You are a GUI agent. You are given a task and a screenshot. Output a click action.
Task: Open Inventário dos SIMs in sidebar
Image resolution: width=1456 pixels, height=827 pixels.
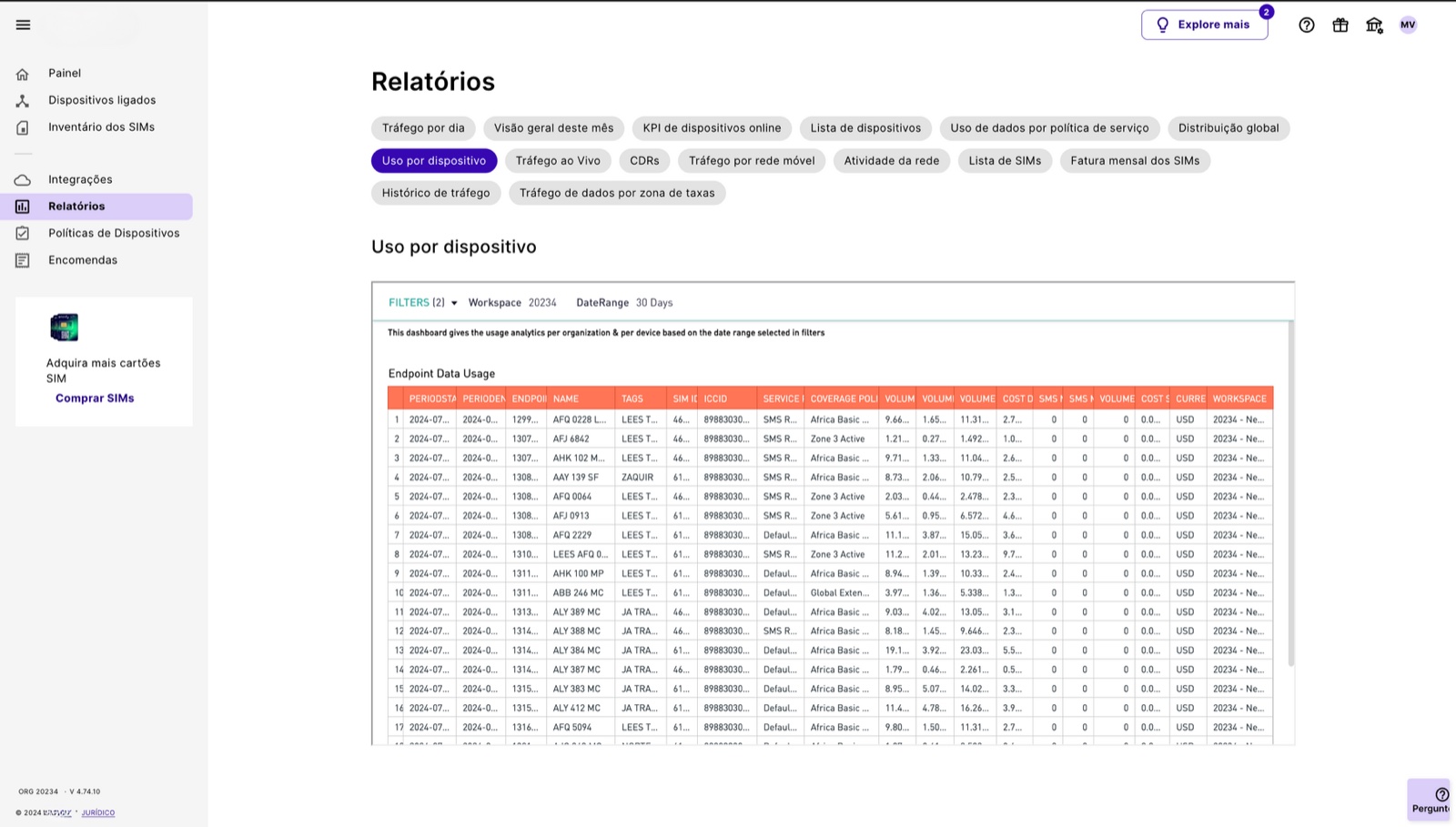coord(101,126)
